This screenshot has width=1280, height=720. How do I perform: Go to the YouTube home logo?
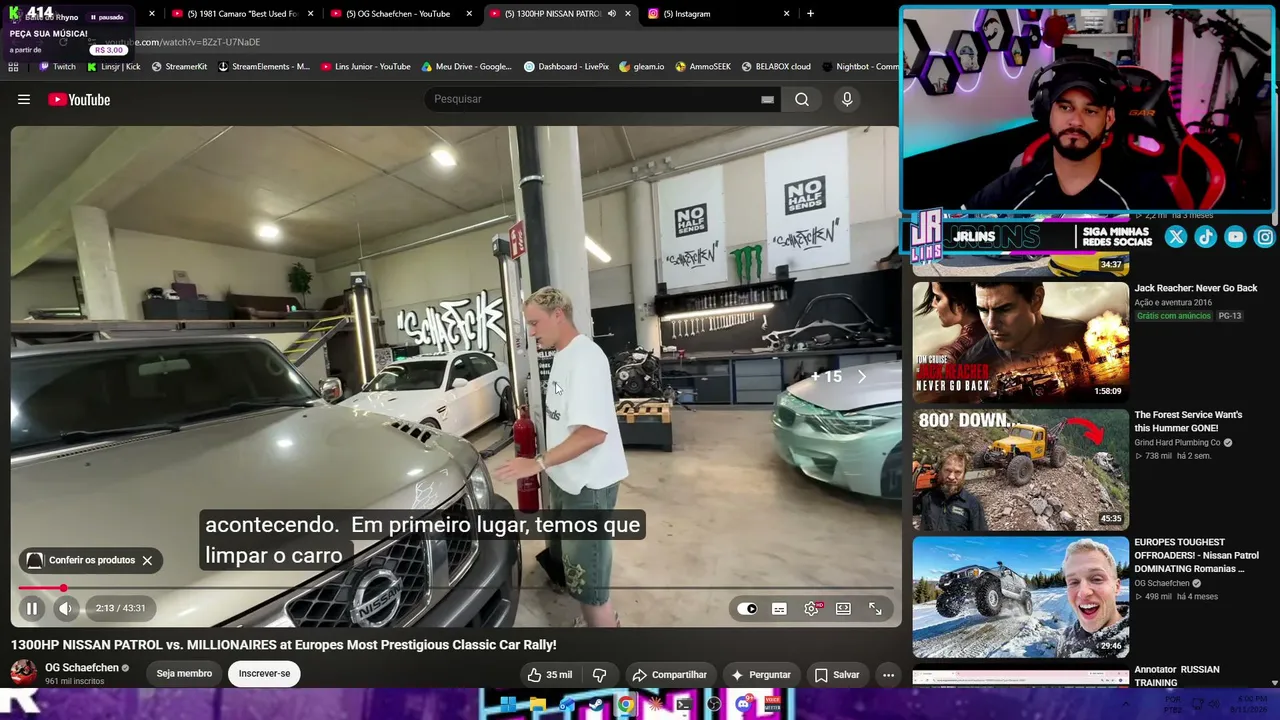pos(79,99)
